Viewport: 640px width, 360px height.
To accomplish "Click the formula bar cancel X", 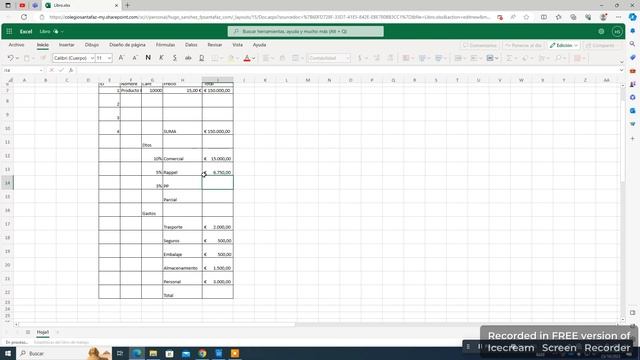I will 52,70.
